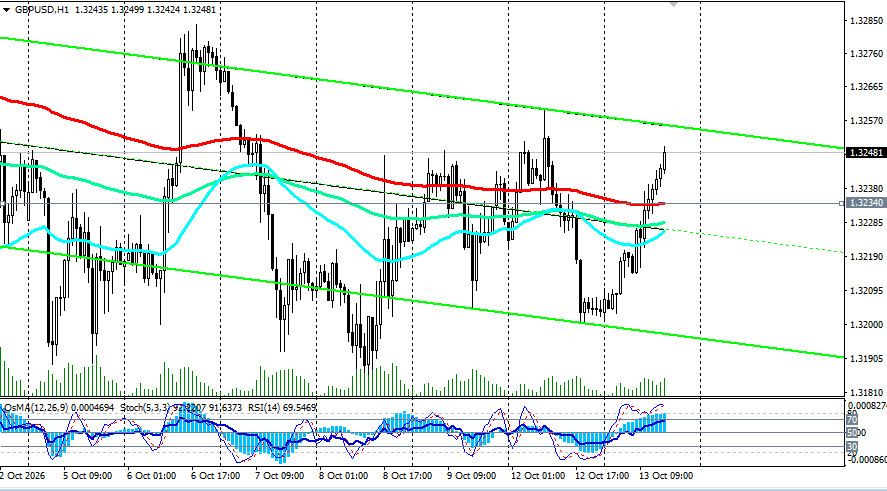Click the RSI(14) 69.5469 indicator label

(x=281, y=407)
